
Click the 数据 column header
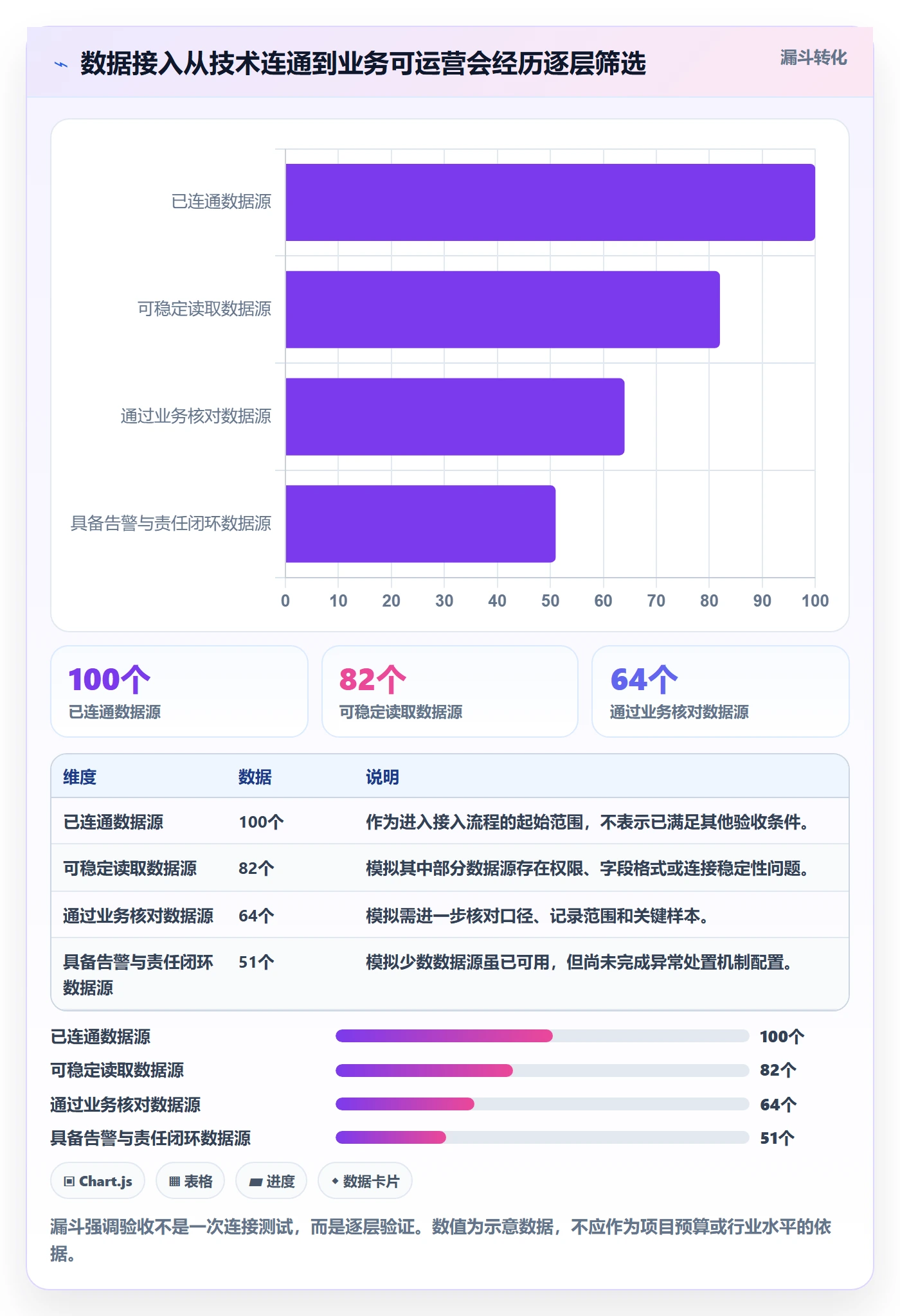(255, 777)
